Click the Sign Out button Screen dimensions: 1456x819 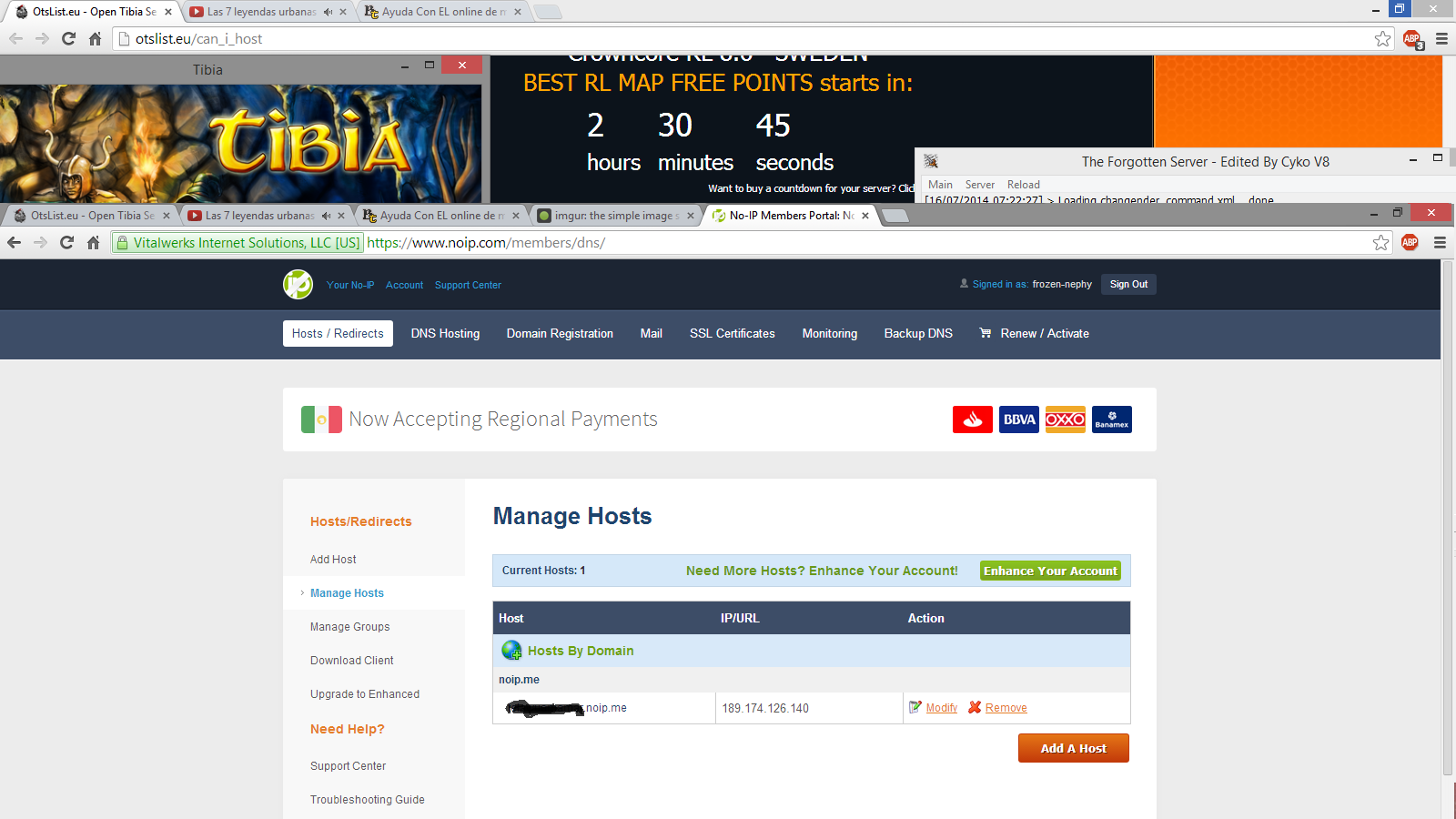(1128, 284)
